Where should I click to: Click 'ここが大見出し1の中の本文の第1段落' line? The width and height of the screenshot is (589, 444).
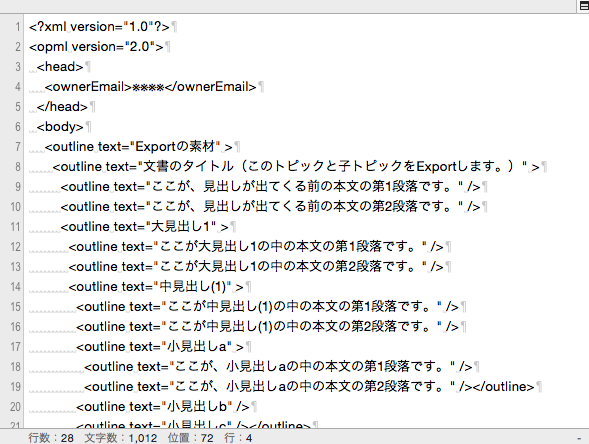point(256,246)
